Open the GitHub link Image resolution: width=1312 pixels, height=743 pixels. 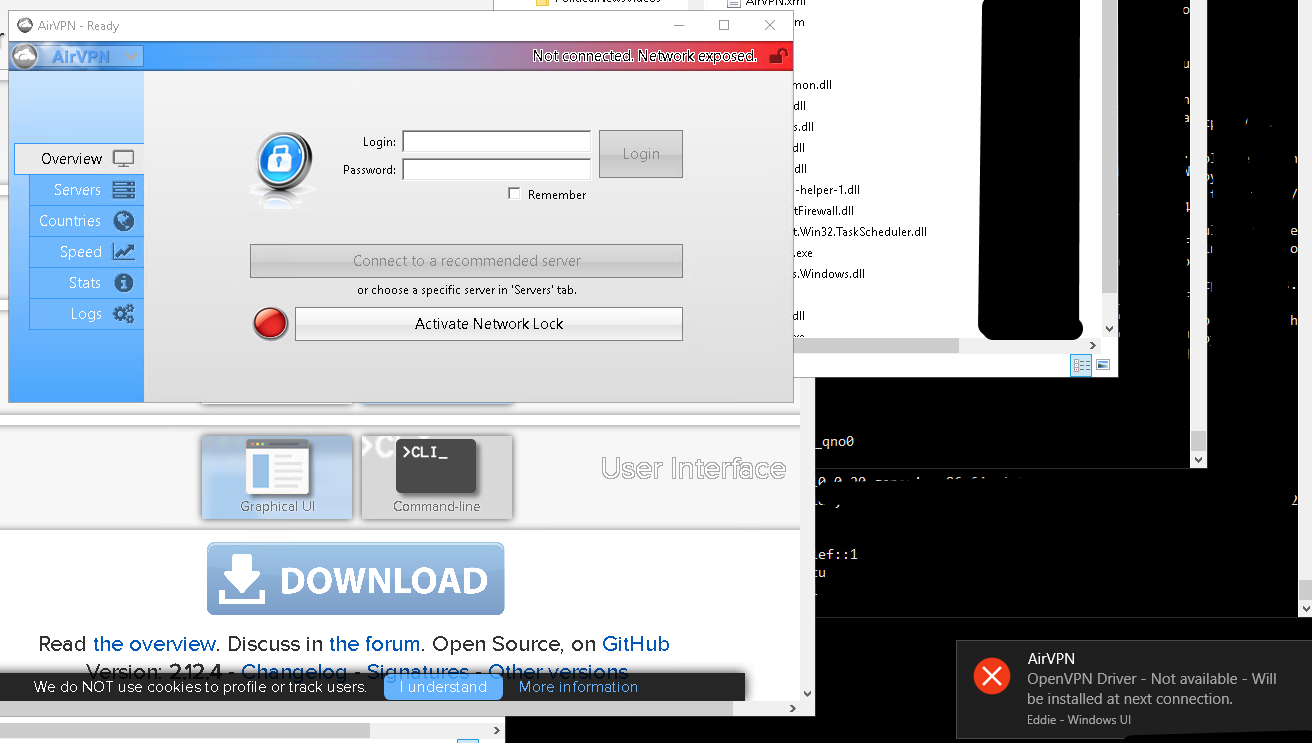(x=635, y=644)
